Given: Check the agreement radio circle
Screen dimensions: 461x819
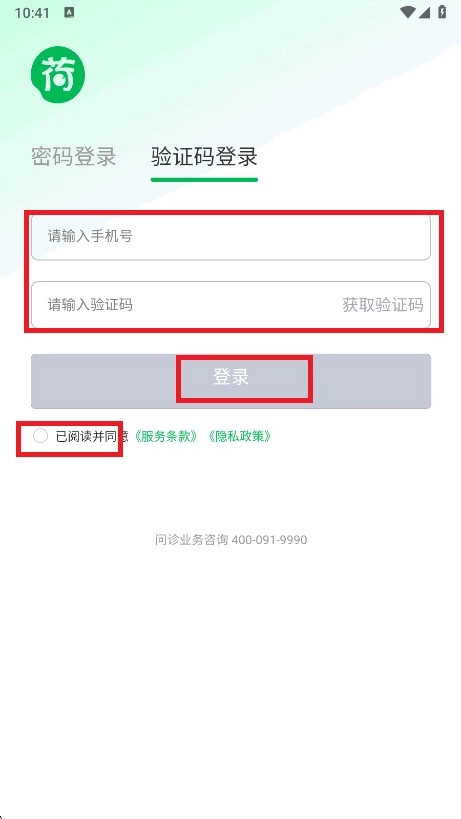Looking at the screenshot, I should 40,436.
